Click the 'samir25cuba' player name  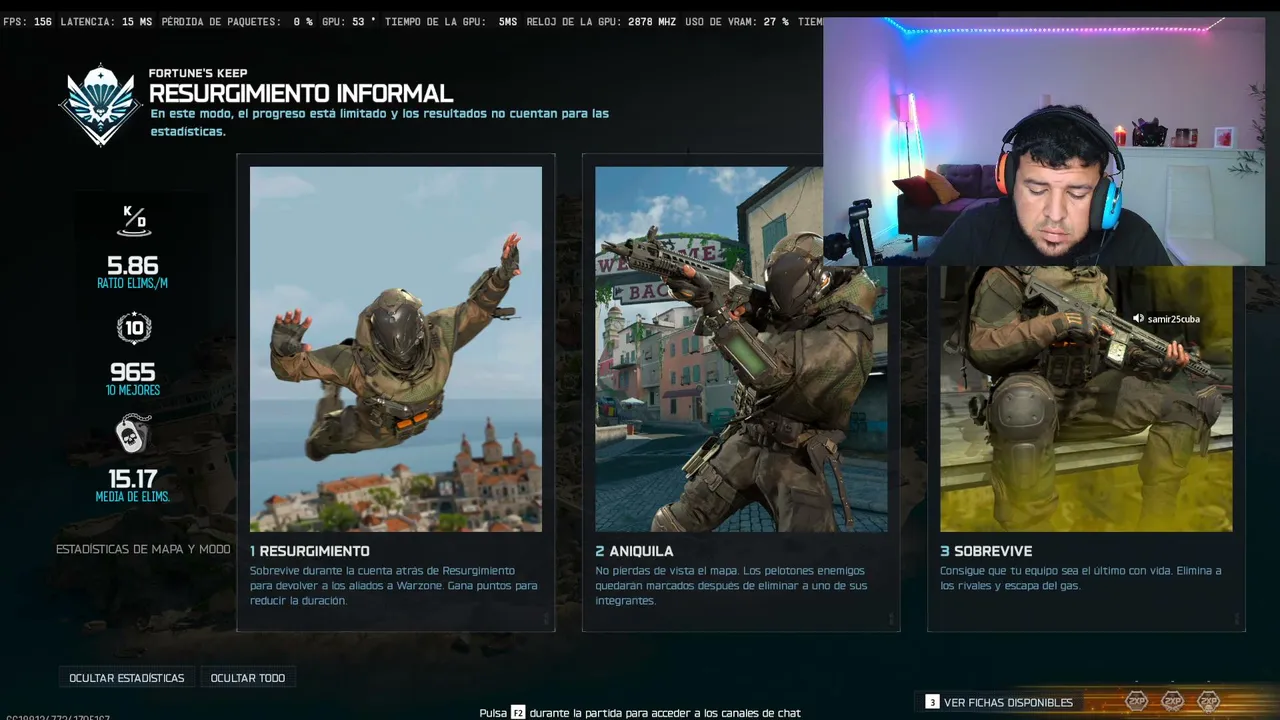pos(1174,319)
